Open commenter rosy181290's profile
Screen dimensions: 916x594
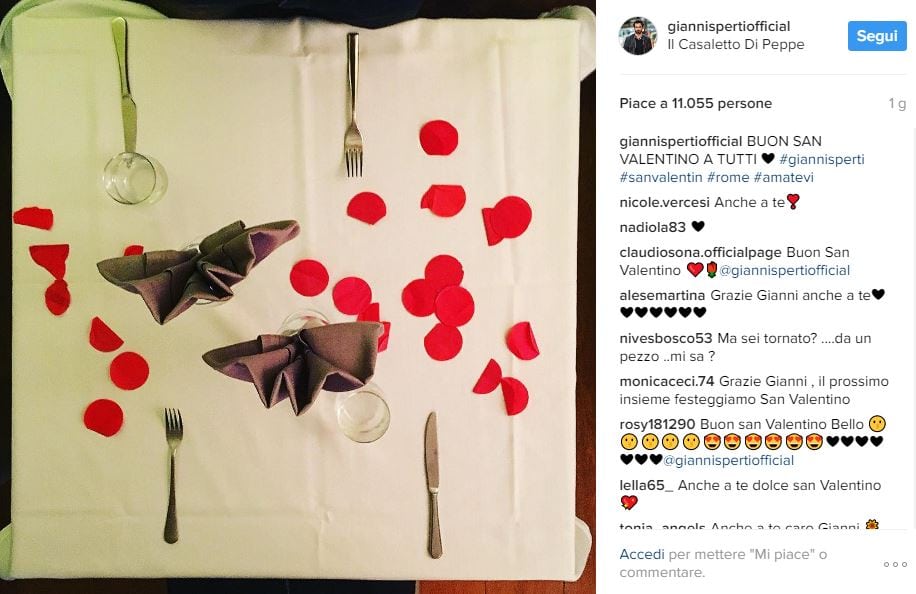657,424
